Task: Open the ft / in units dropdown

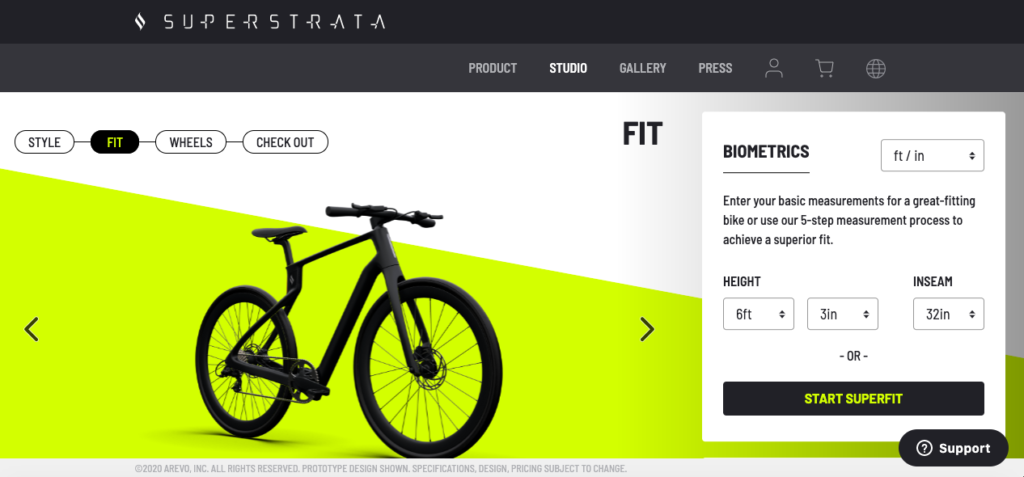Action: (x=932, y=156)
